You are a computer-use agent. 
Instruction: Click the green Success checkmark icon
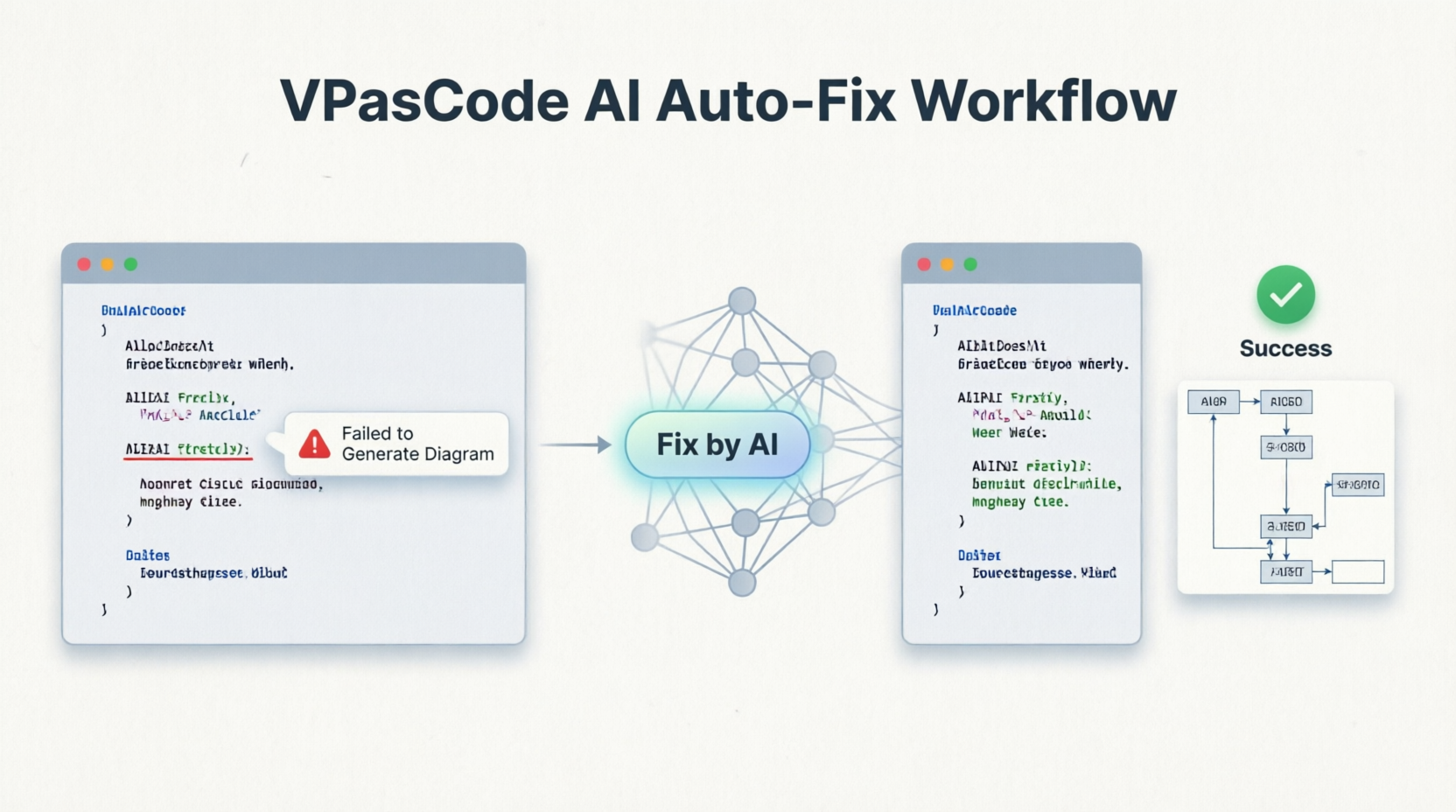pyautogui.click(x=1285, y=295)
